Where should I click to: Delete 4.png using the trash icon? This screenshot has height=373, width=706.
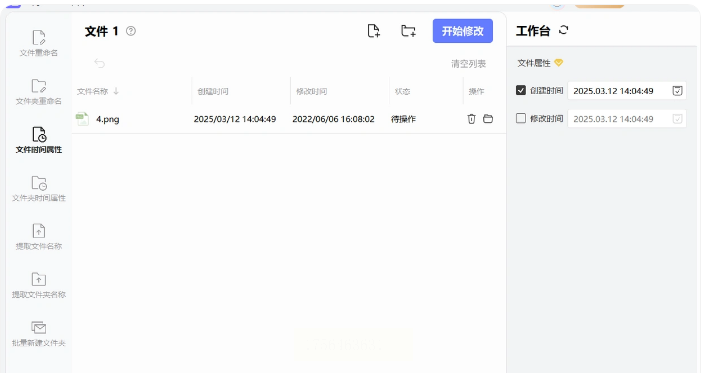point(471,119)
